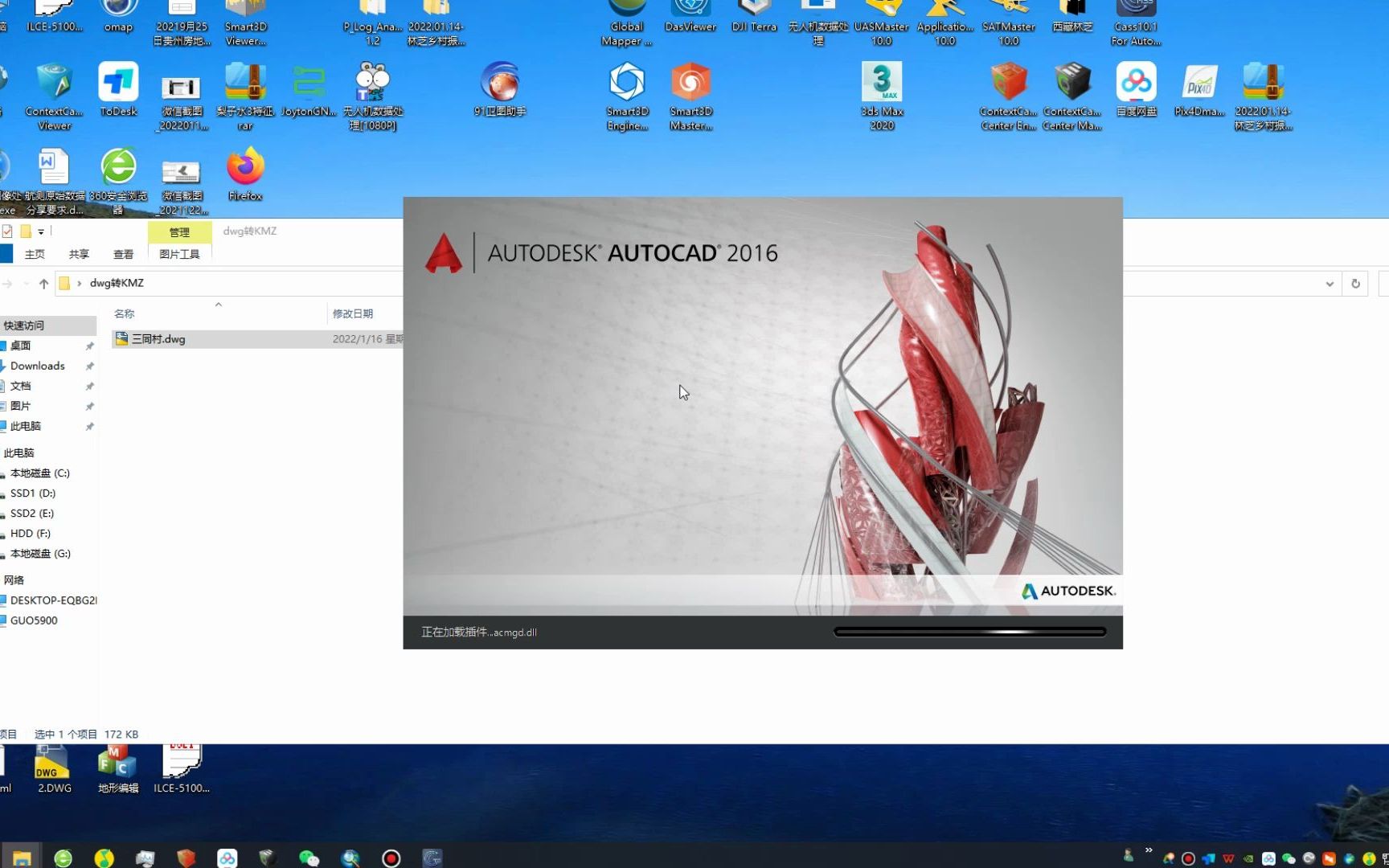Open the Pix4Dmapper desktop shortcut
Screen dimensions: 1389x868
(1199, 90)
